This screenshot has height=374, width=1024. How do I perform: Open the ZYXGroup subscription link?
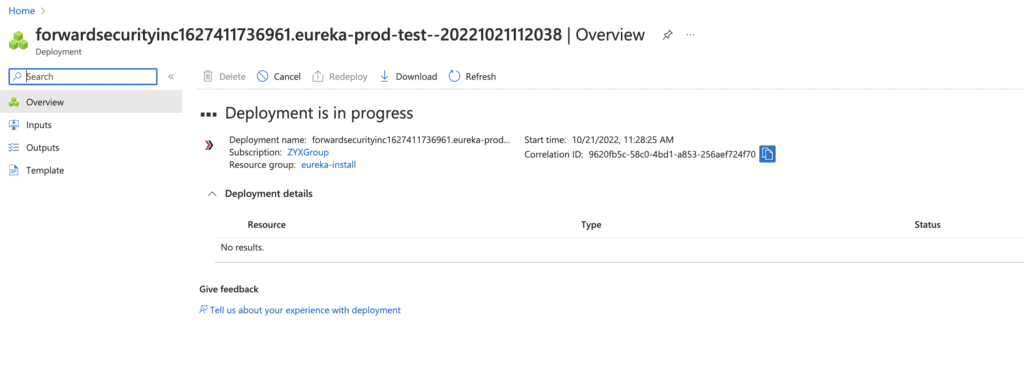point(308,152)
